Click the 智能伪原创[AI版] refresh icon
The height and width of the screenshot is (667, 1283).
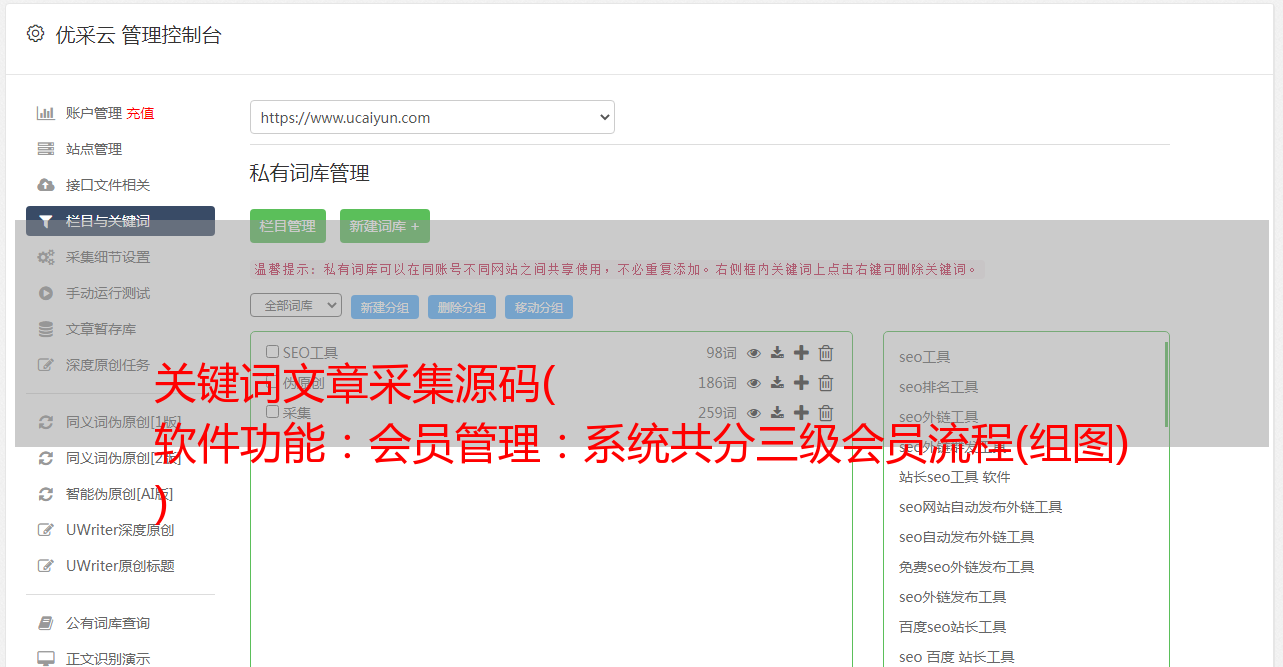click(x=46, y=494)
